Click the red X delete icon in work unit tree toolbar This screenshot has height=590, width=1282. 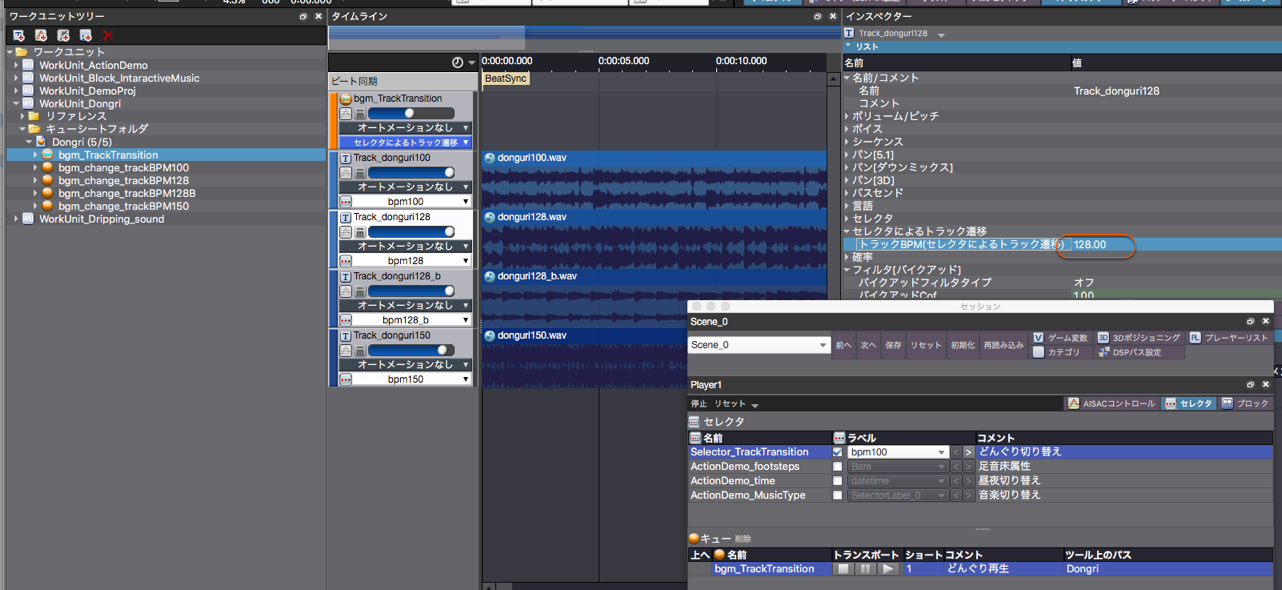(x=107, y=36)
